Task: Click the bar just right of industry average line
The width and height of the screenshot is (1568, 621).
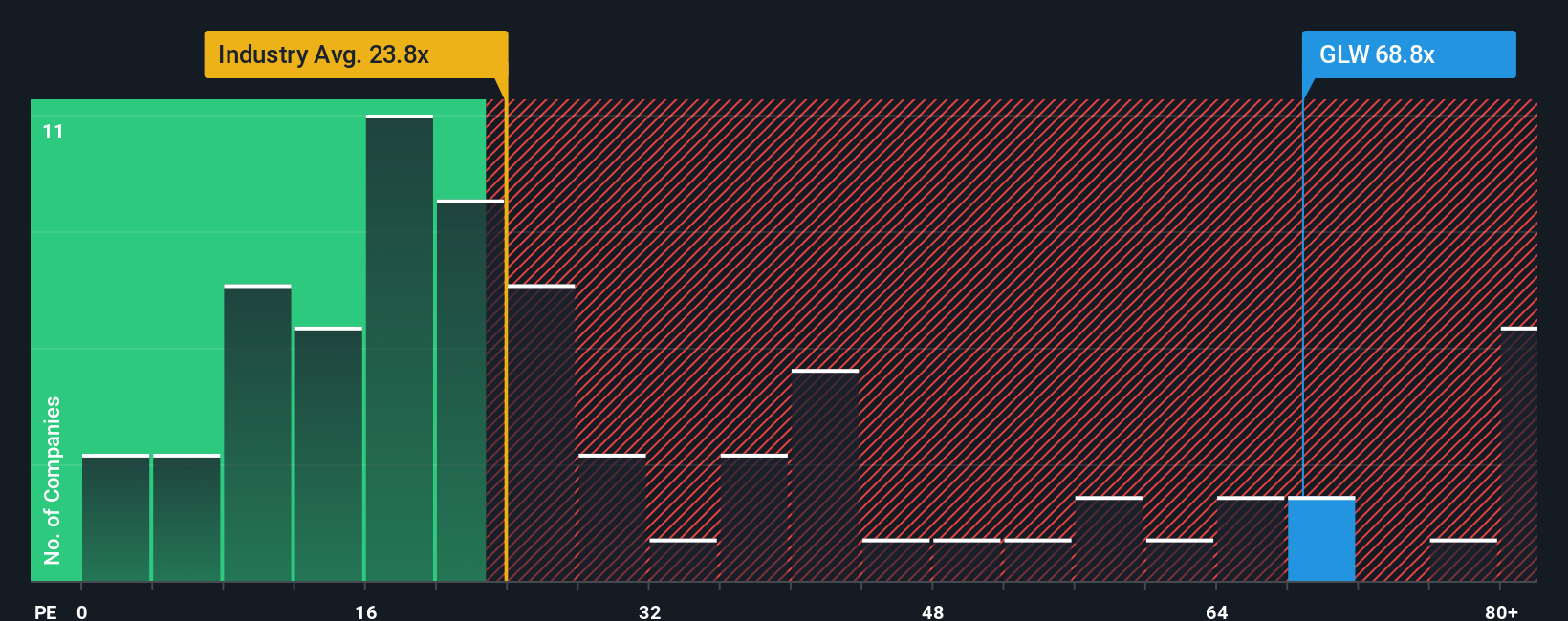Action: 541,433
